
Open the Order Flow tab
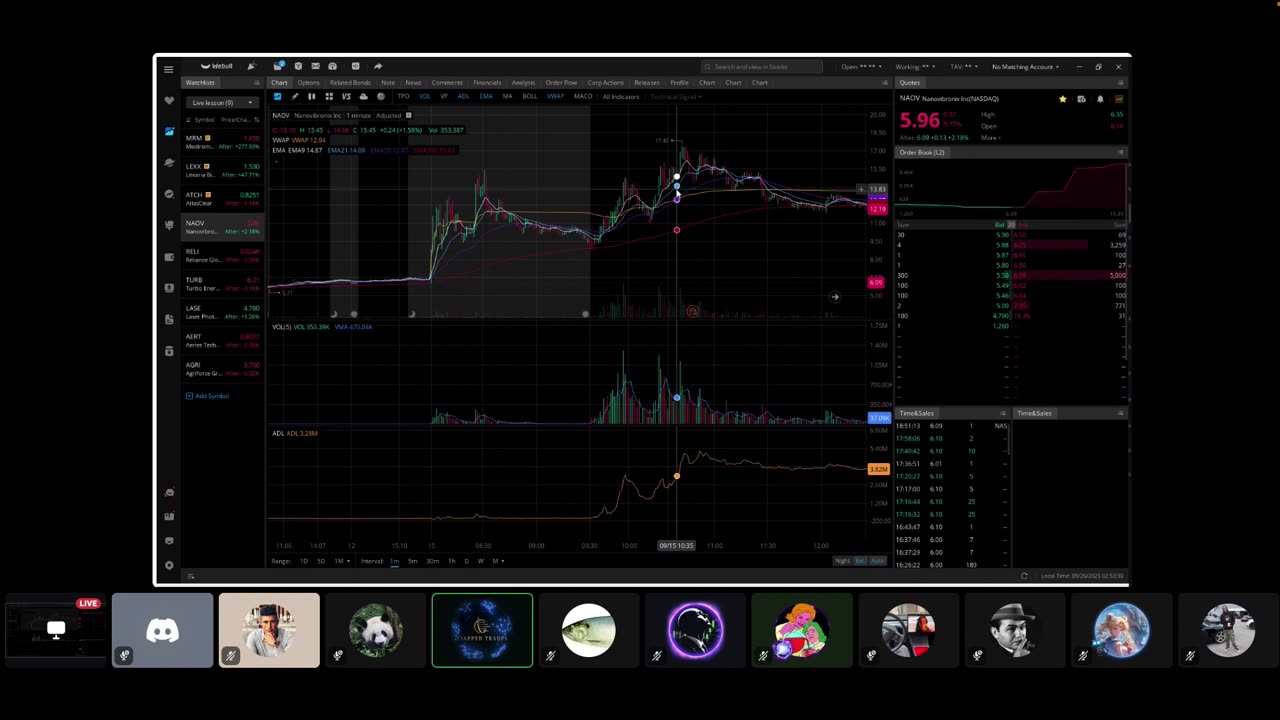(561, 83)
